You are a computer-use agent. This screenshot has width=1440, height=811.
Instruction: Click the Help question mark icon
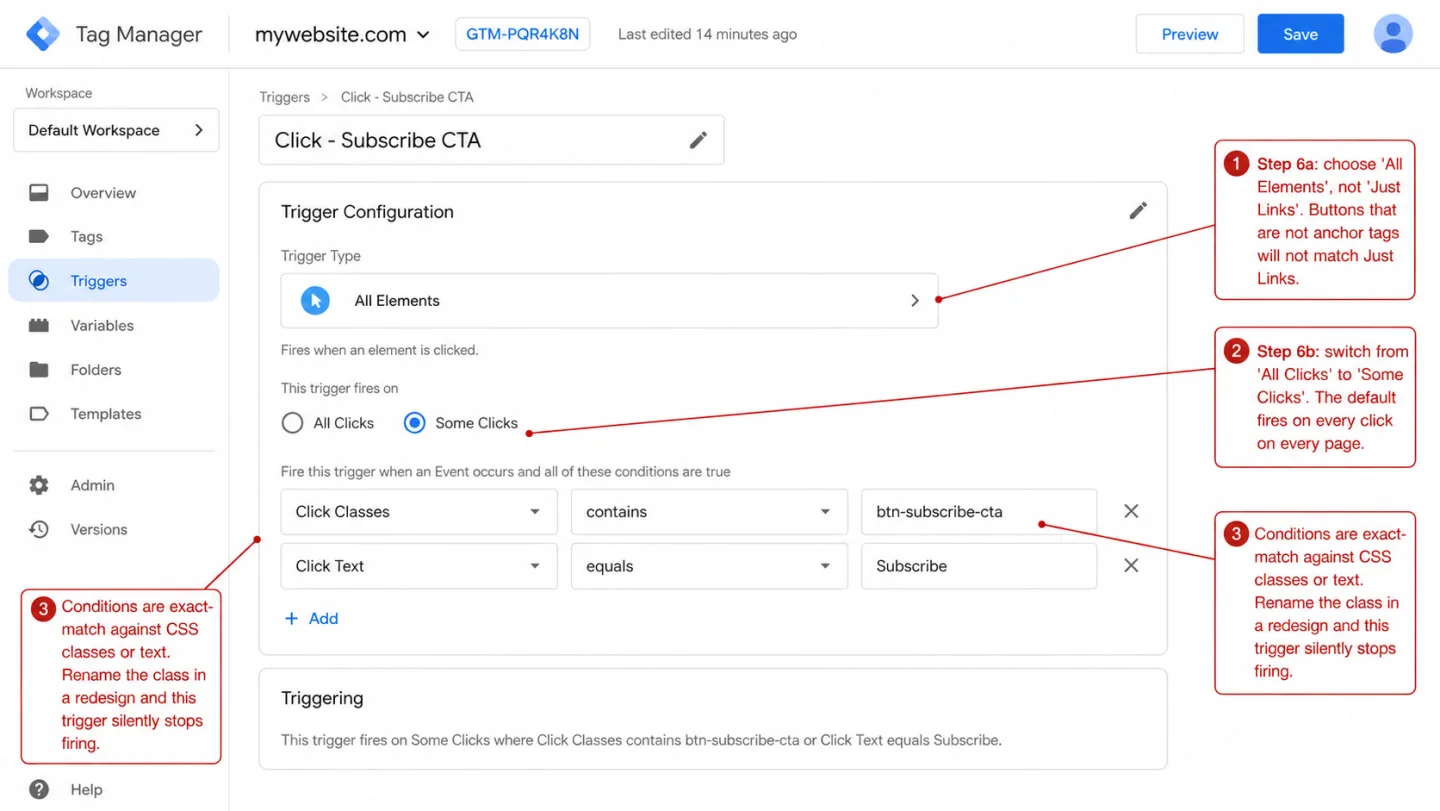(x=39, y=789)
